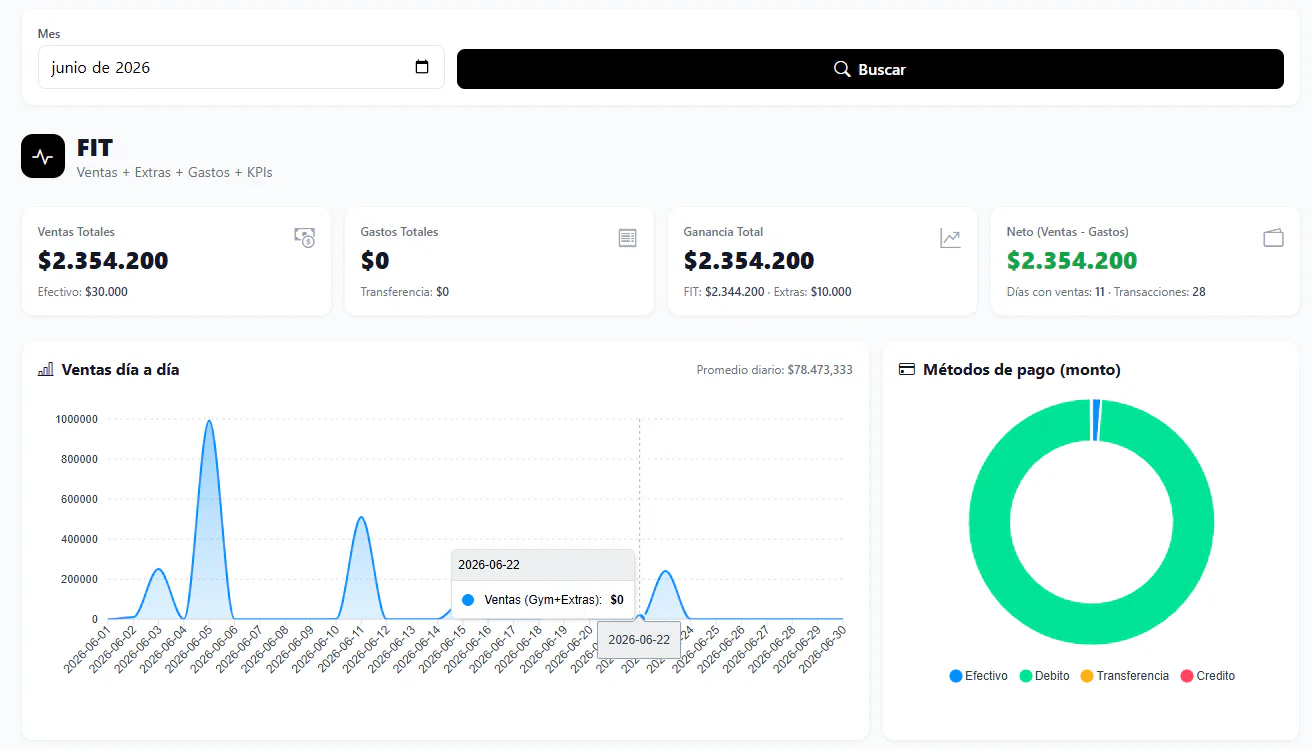Screen dimensions: 1312x749
Task: Click the small blue Efectivo donut slice
Action: 1096,420
